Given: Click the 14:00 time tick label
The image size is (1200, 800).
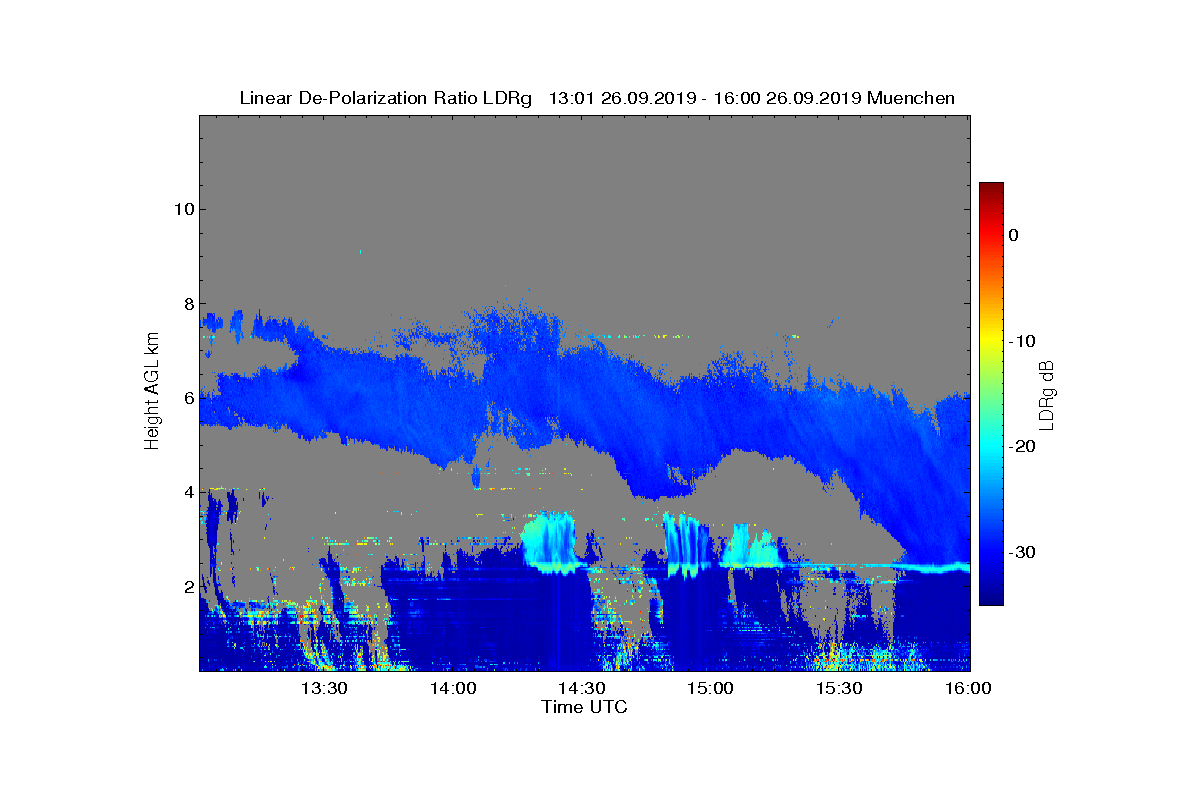Looking at the screenshot, I should click(x=453, y=688).
